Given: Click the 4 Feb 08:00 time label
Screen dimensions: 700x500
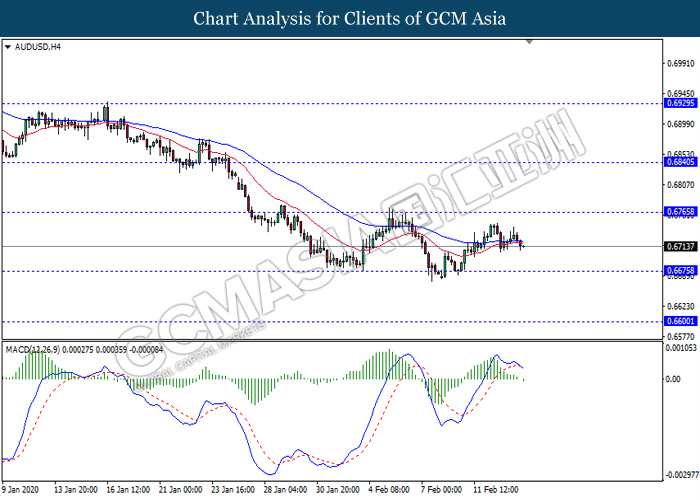Looking at the screenshot, I should click(x=389, y=490).
